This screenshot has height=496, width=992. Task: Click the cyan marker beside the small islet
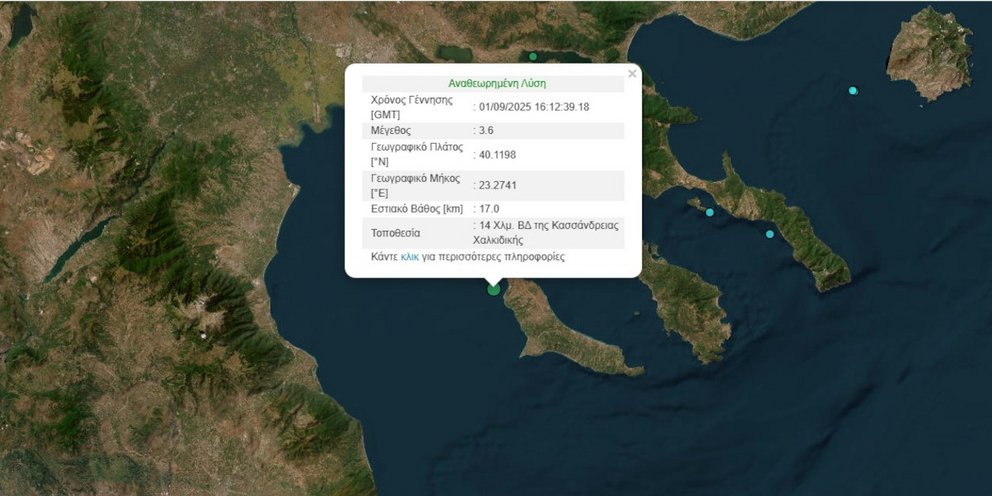click(710, 212)
